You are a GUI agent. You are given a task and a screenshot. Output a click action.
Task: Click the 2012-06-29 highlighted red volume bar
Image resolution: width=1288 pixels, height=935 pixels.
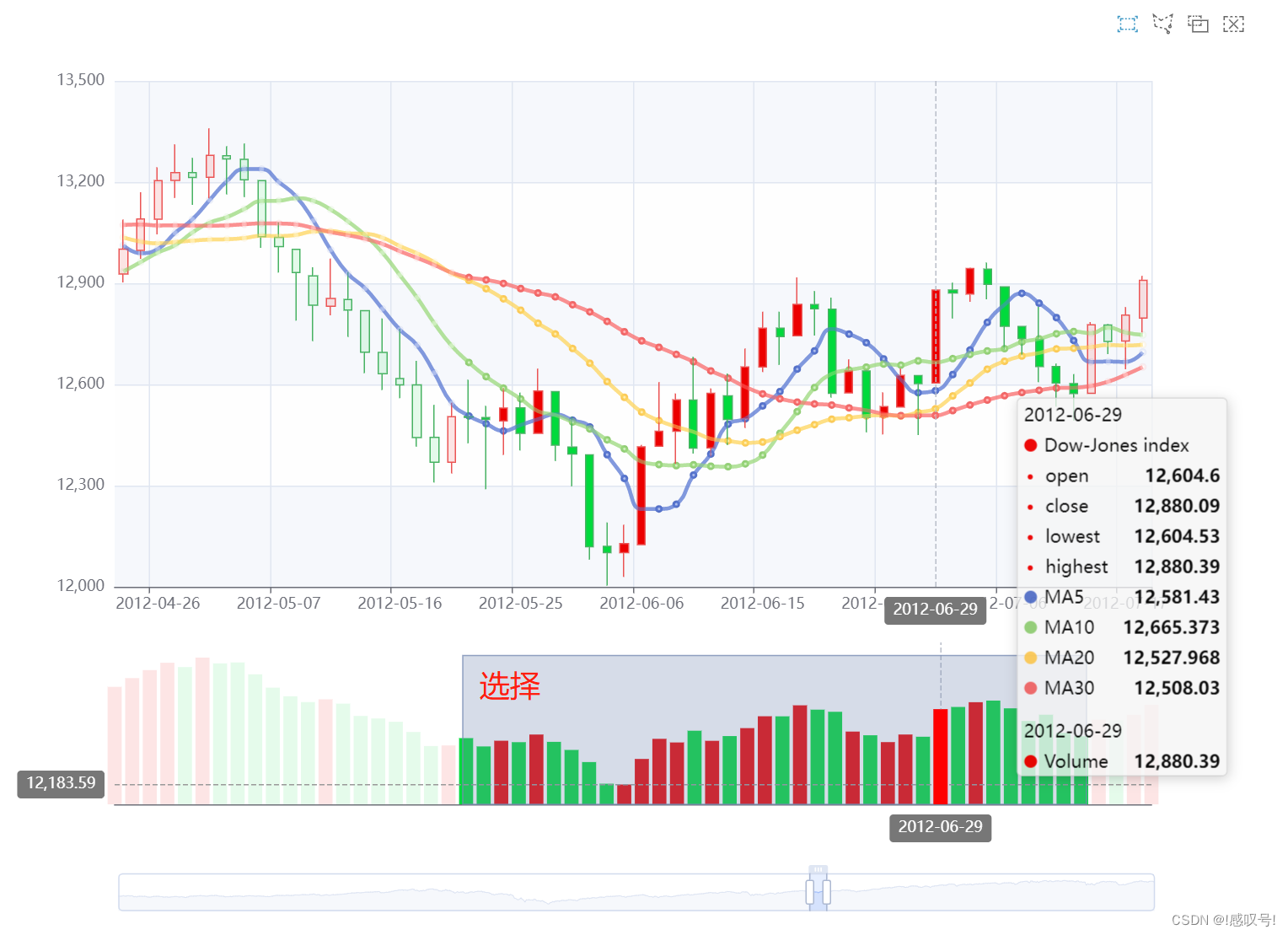941,756
